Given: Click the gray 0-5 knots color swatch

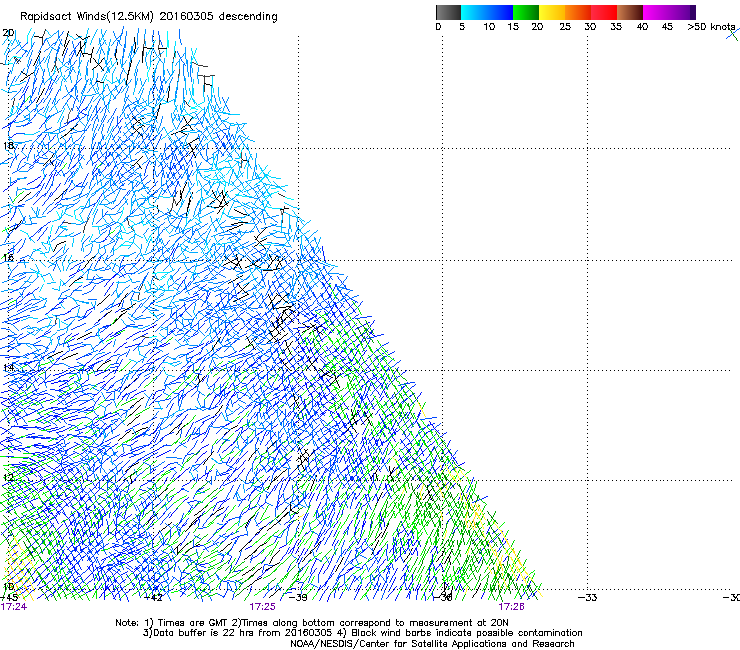Looking at the screenshot, I should [x=448, y=12].
